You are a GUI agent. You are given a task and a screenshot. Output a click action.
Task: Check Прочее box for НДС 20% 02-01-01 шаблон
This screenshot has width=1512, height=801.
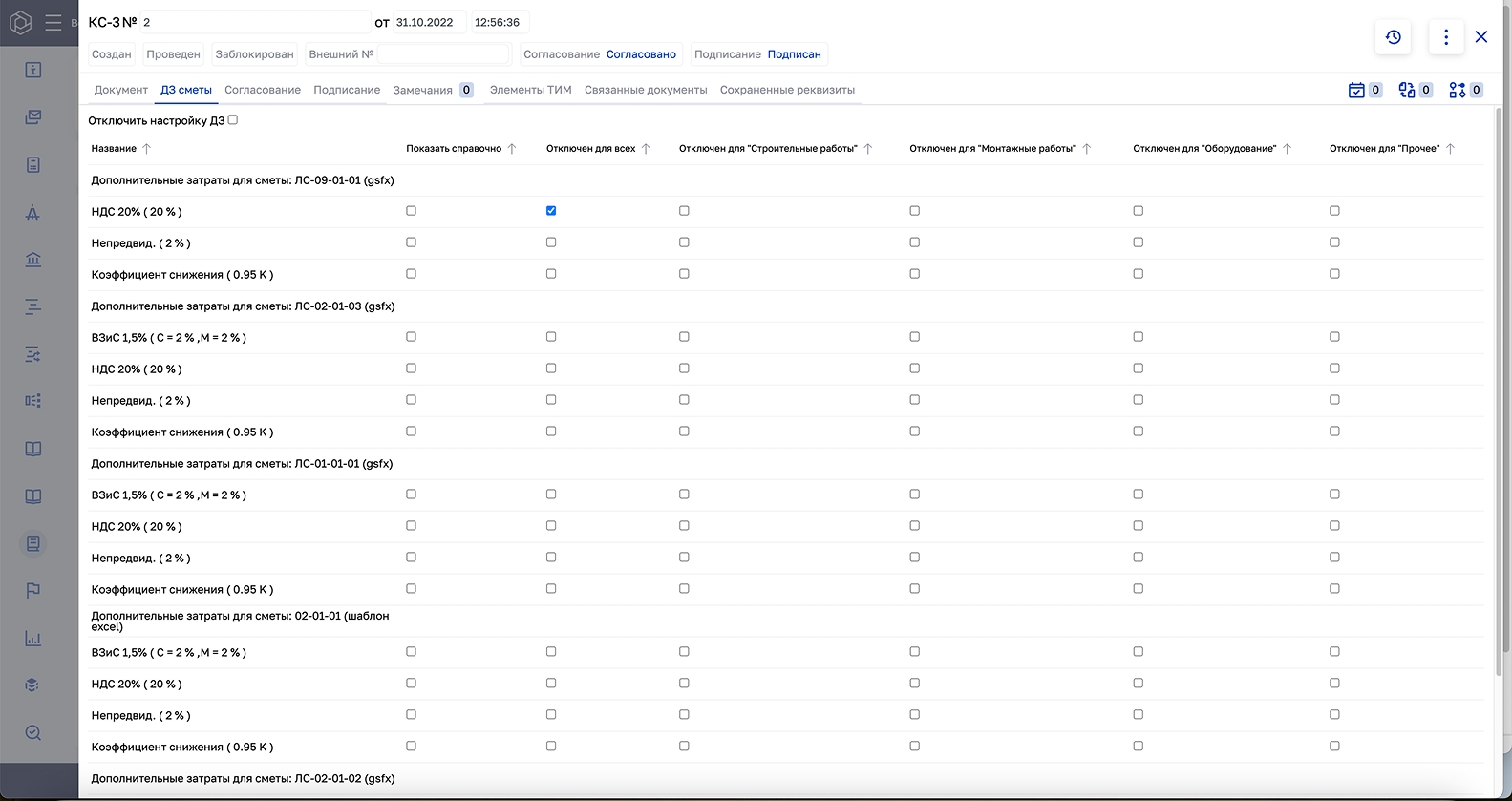[x=1335, y=684]
